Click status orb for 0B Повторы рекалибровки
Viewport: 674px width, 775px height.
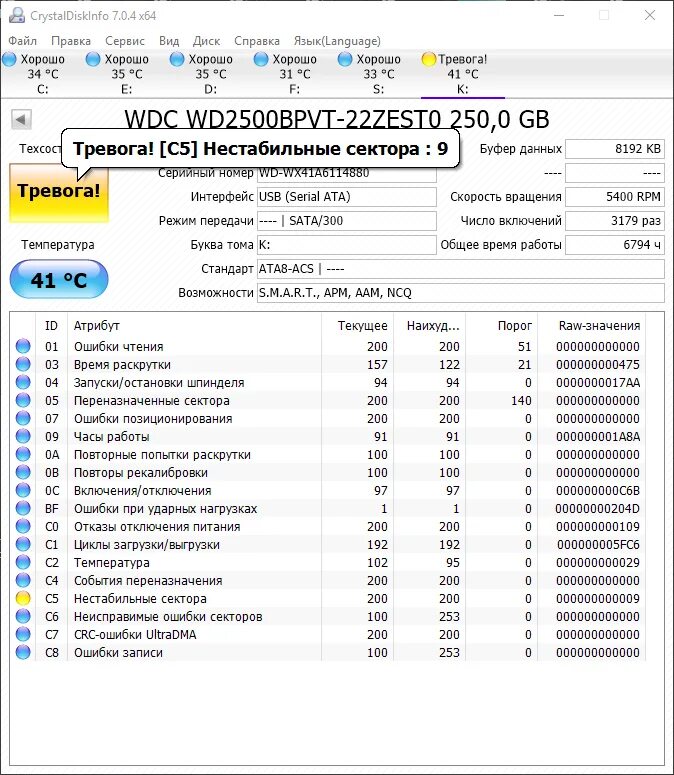point(23,472)
